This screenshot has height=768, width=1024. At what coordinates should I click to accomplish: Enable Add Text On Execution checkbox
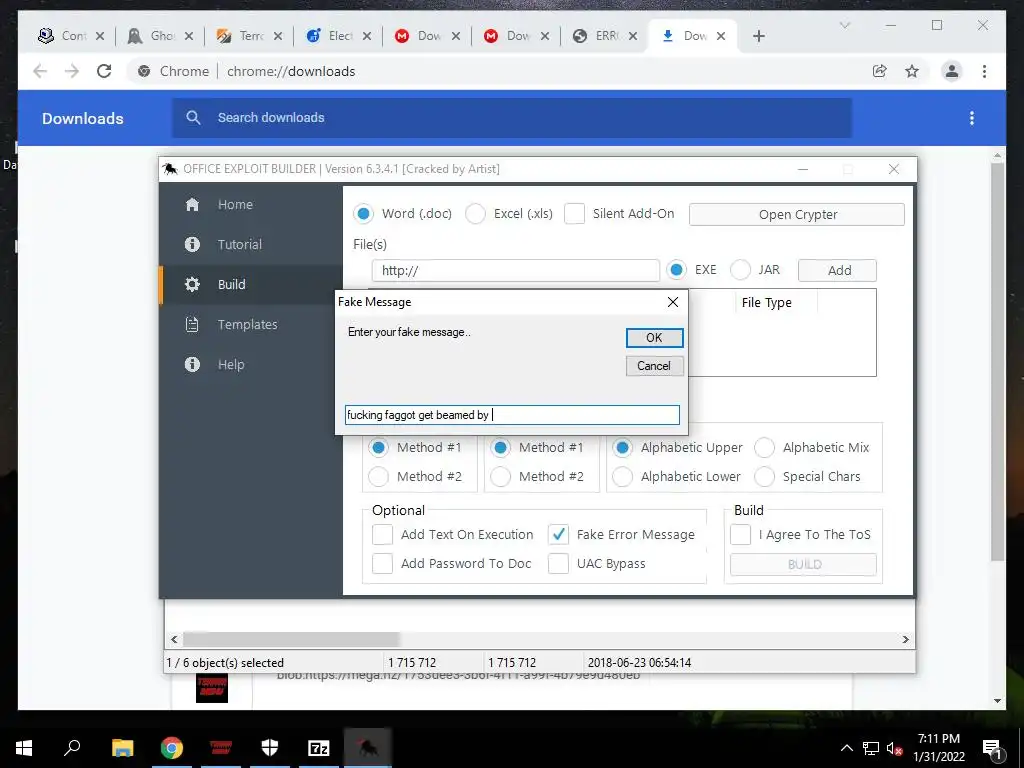(382, 534)
